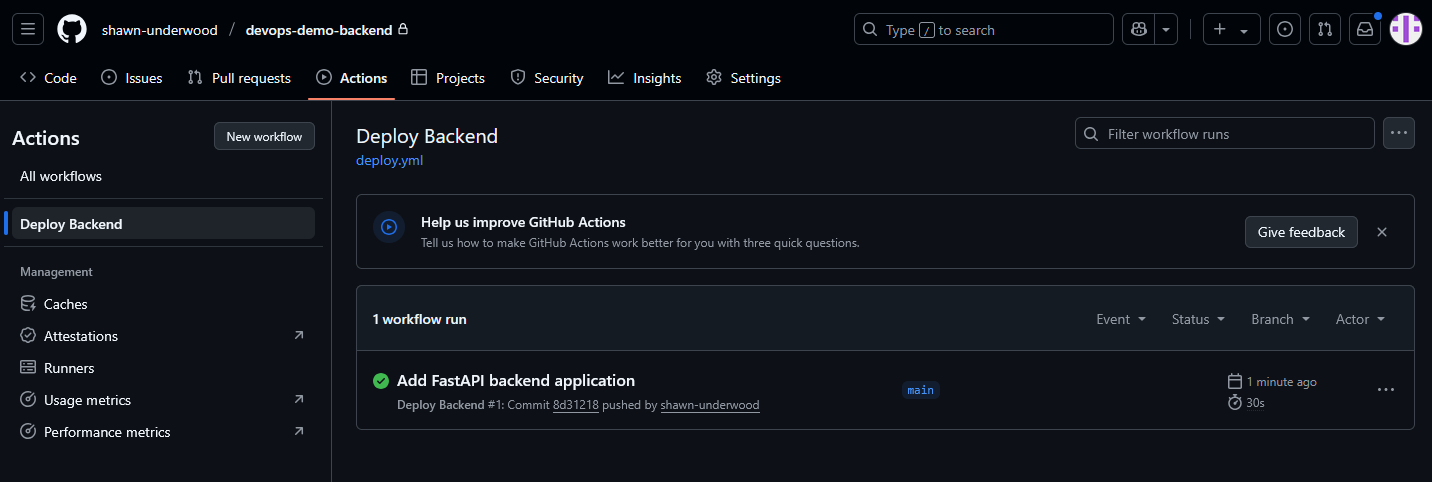1432x482 pixels.
Task: Open the workflow options three-dot menu
Action: coord(1399,133)
